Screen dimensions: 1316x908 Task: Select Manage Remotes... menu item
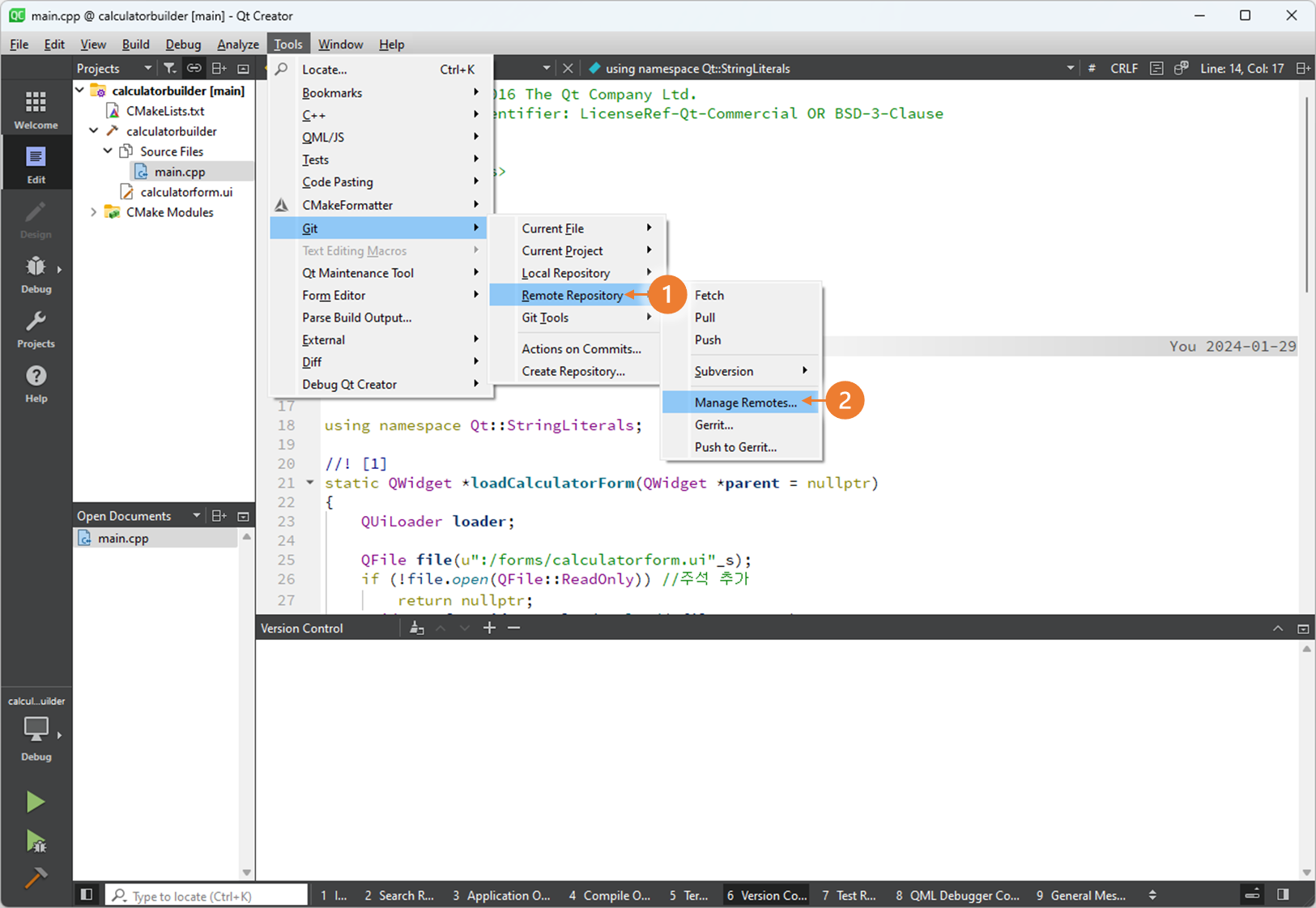click(x=741, y=403)
